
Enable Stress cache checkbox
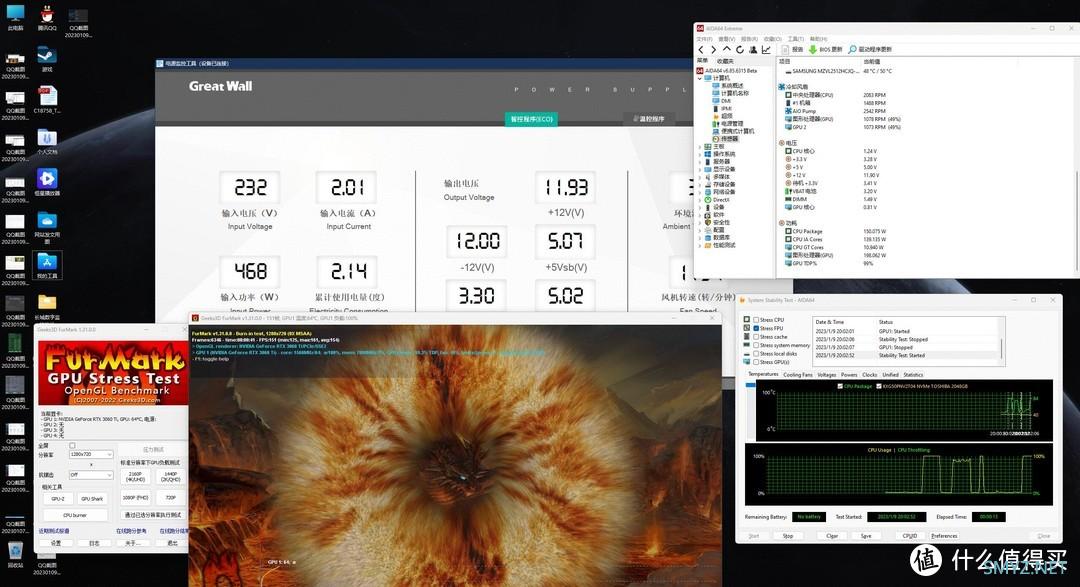[x=756, y=337]
